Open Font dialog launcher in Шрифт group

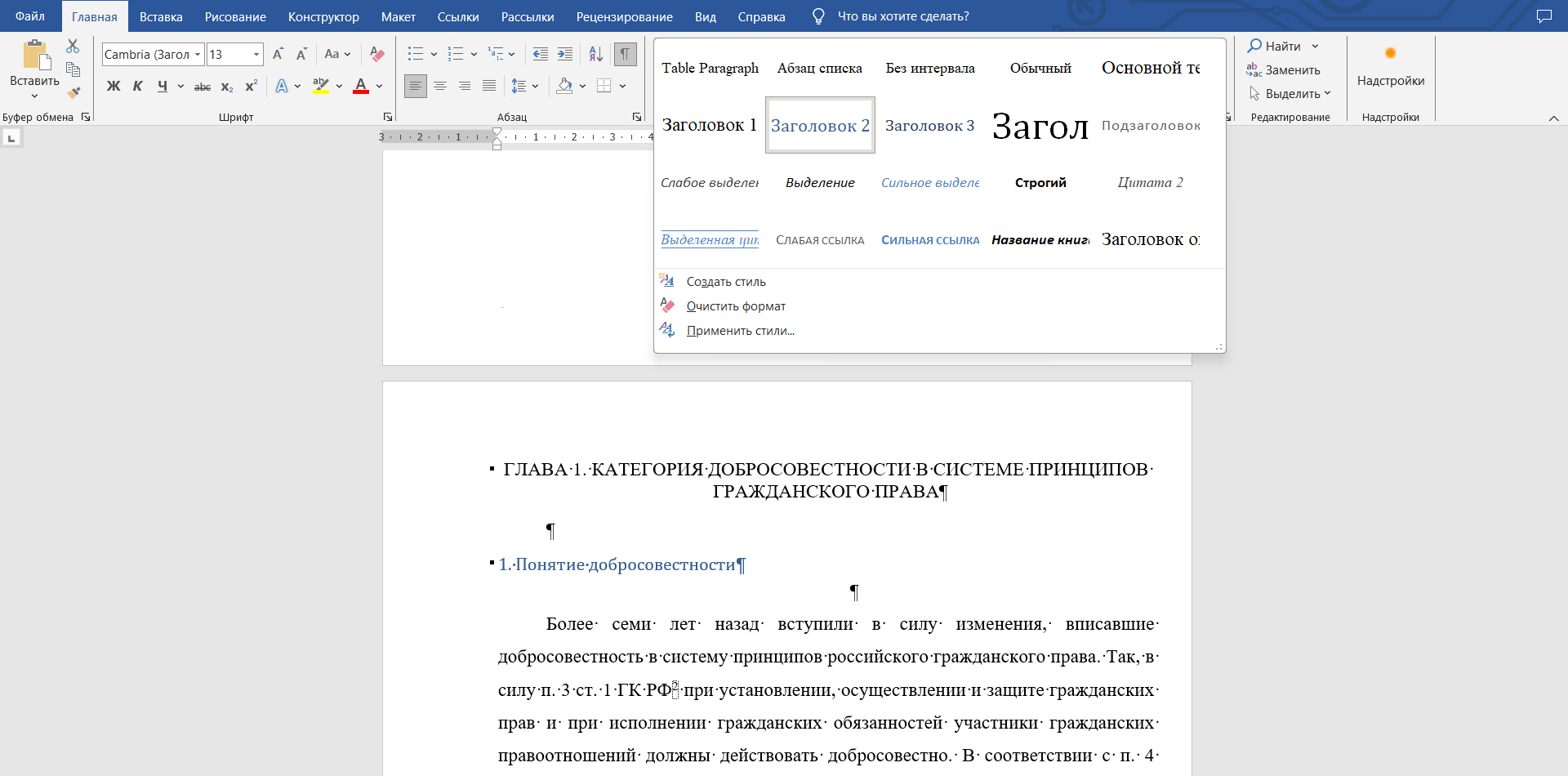[x=388, y=117]
